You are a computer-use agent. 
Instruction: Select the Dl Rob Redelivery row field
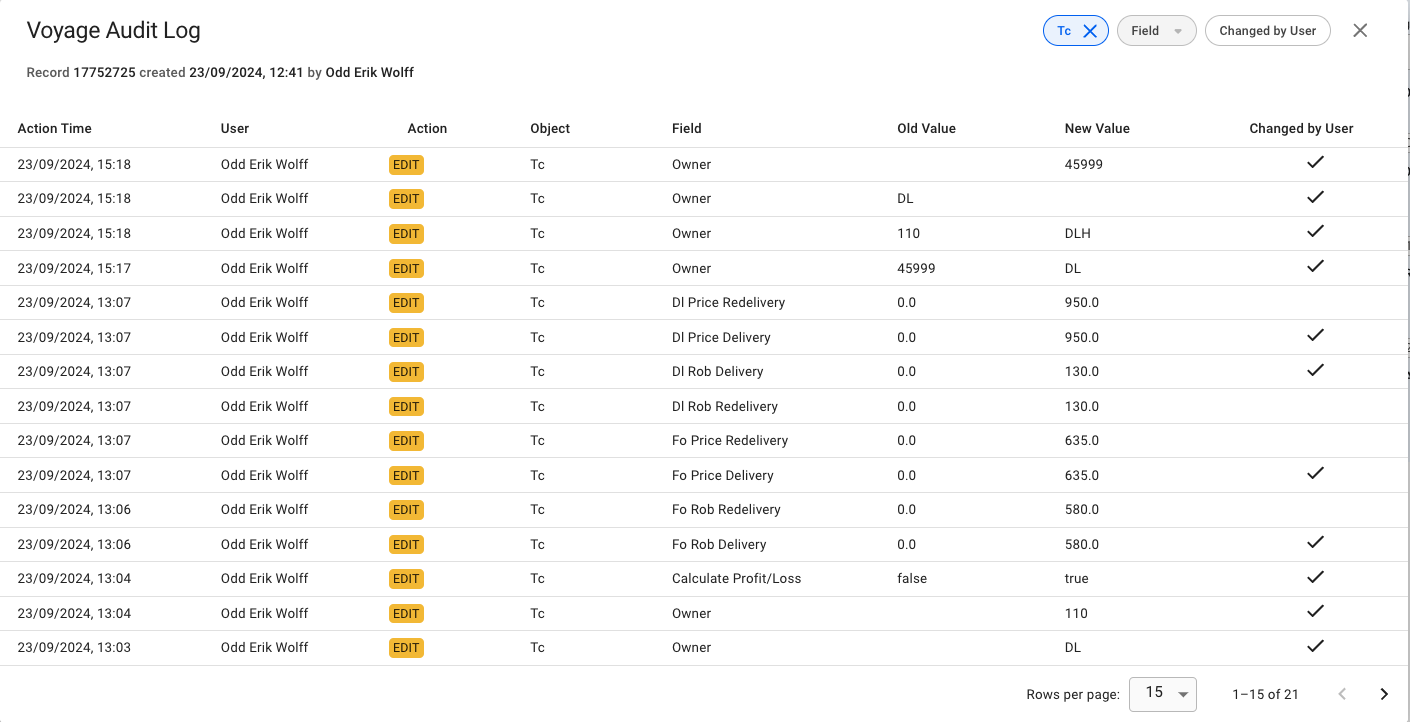click(x=724, y=406)
